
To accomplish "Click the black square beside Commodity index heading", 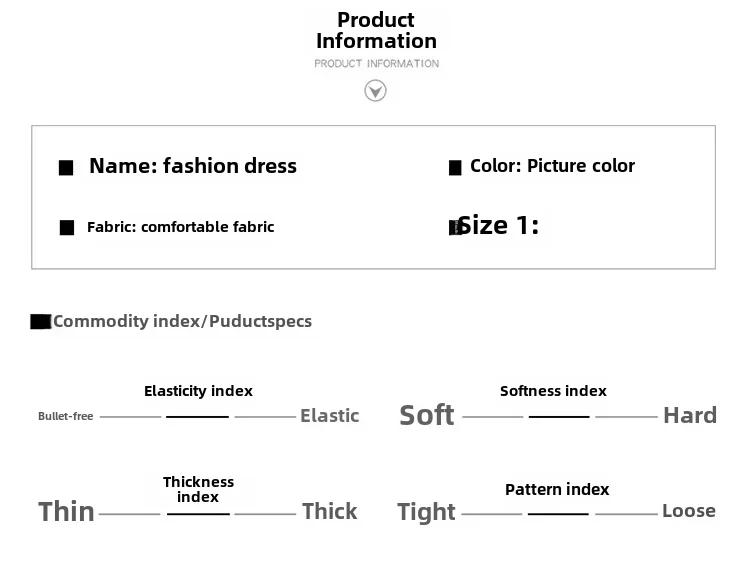I will (x=41, y=322).
